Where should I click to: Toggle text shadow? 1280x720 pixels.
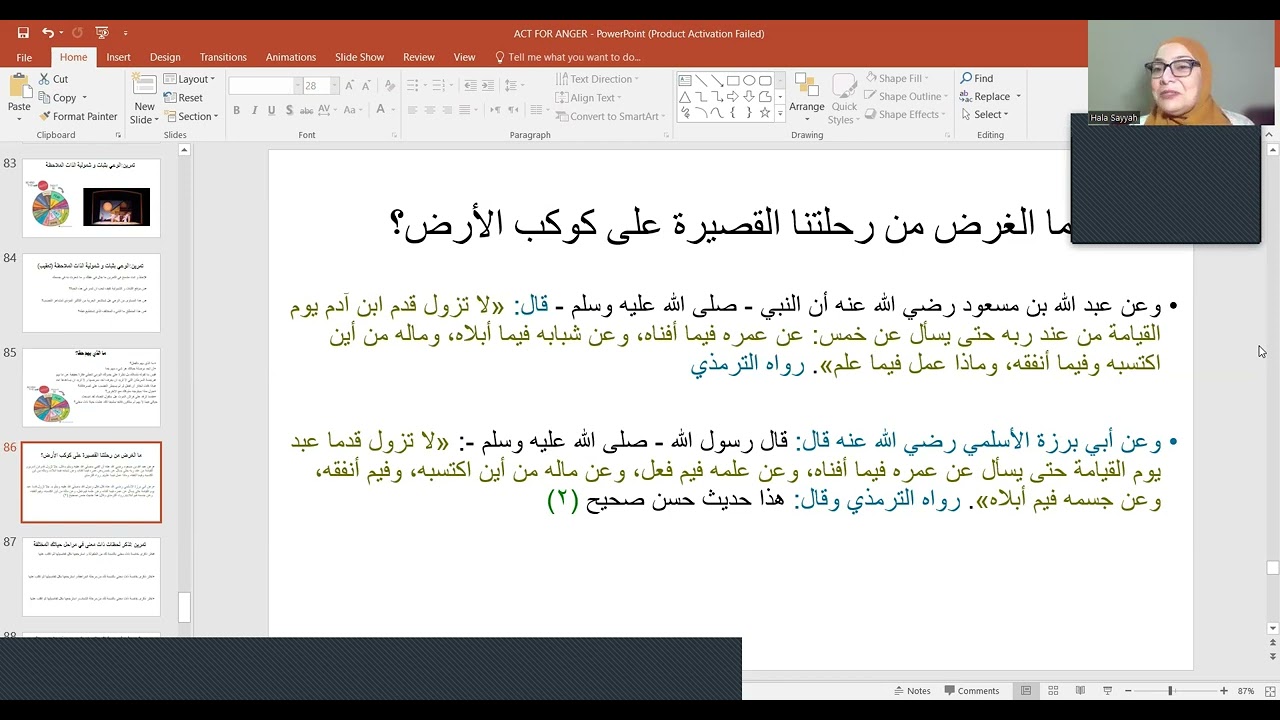point(289,110)
